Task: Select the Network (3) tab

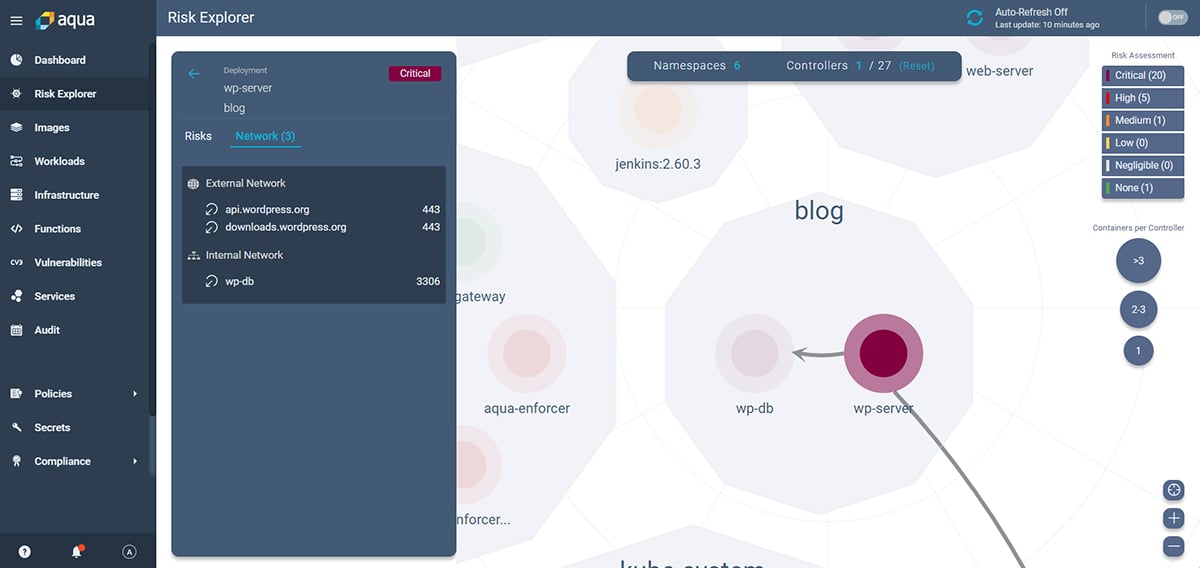Action: tap(265, 136)
